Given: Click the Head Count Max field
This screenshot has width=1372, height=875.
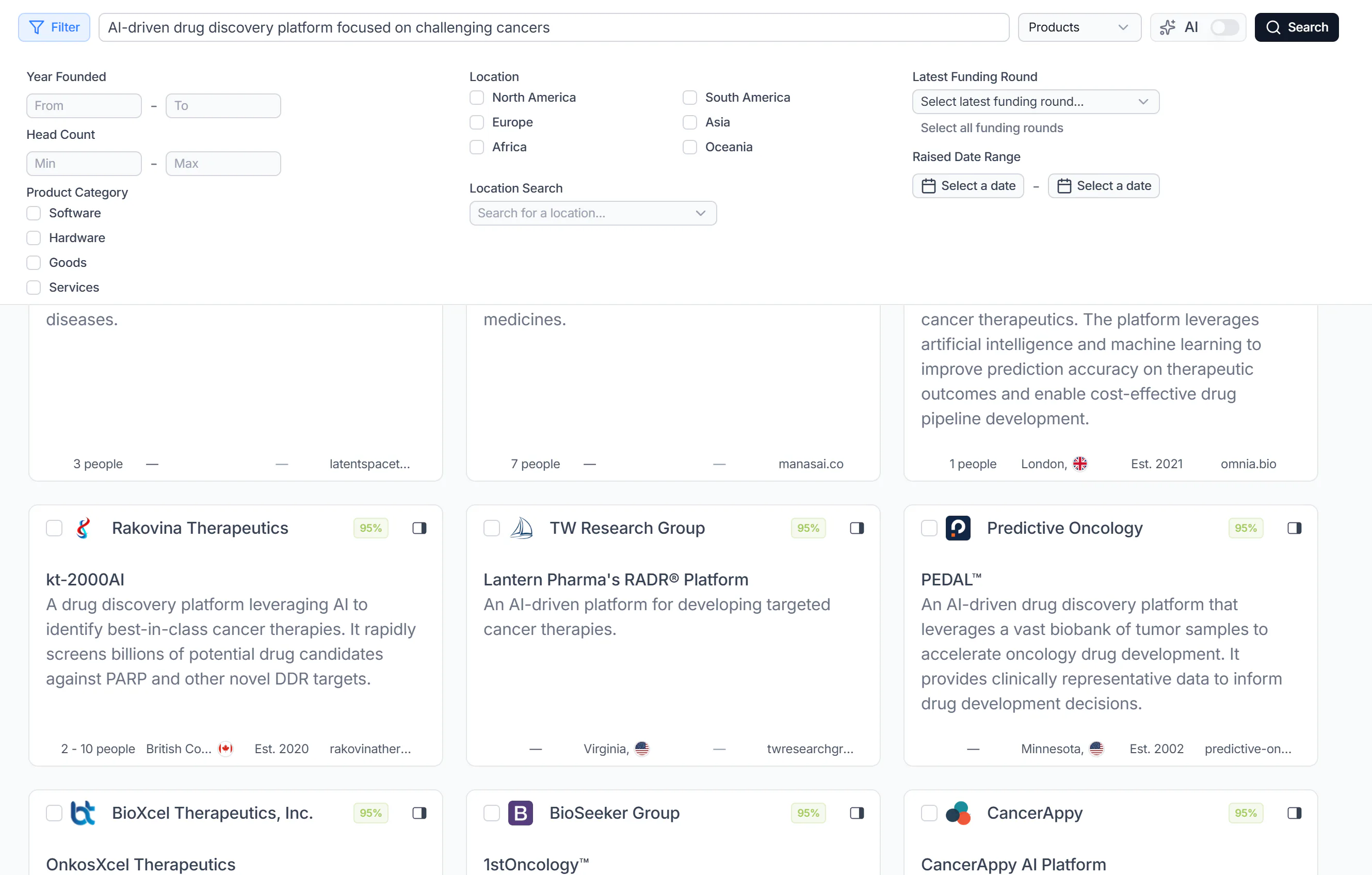Looking at the screenshot, I should click(223, 164).
